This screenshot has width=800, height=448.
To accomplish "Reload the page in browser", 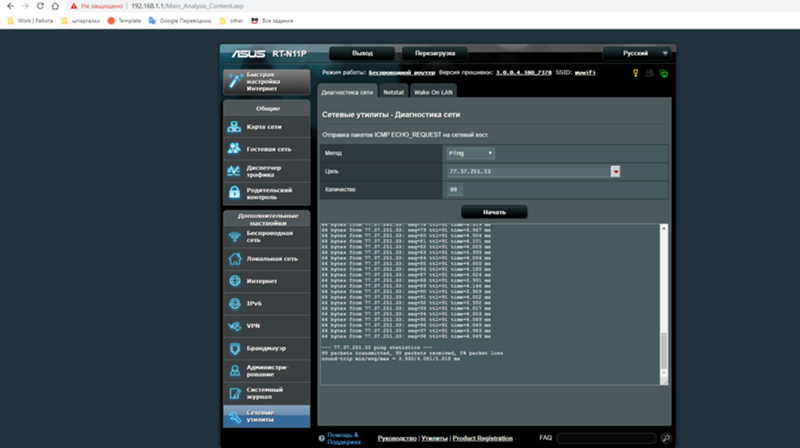I will tap(40, 6).
